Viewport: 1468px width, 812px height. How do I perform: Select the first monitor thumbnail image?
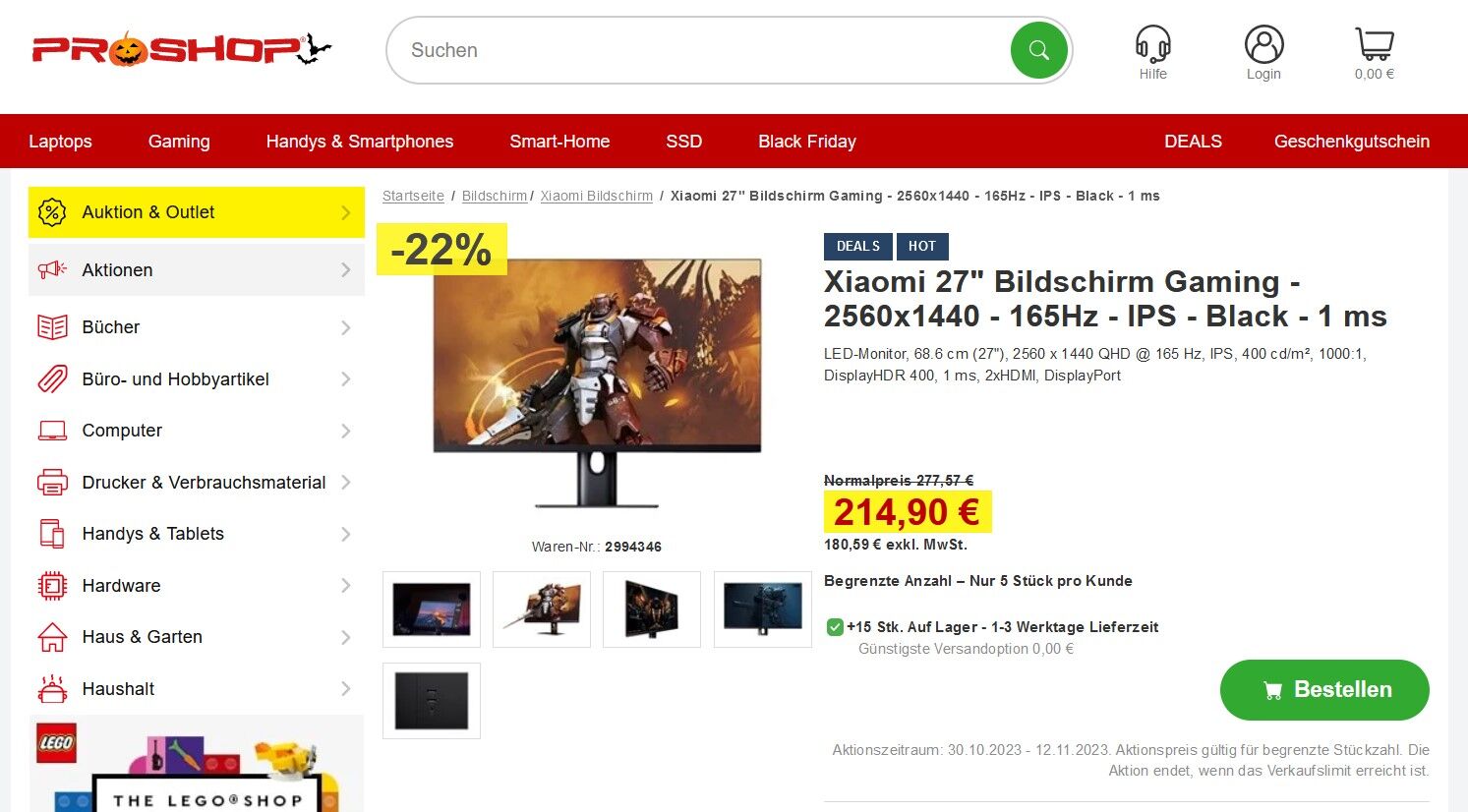pyautogui.click(x=432, y=609)
